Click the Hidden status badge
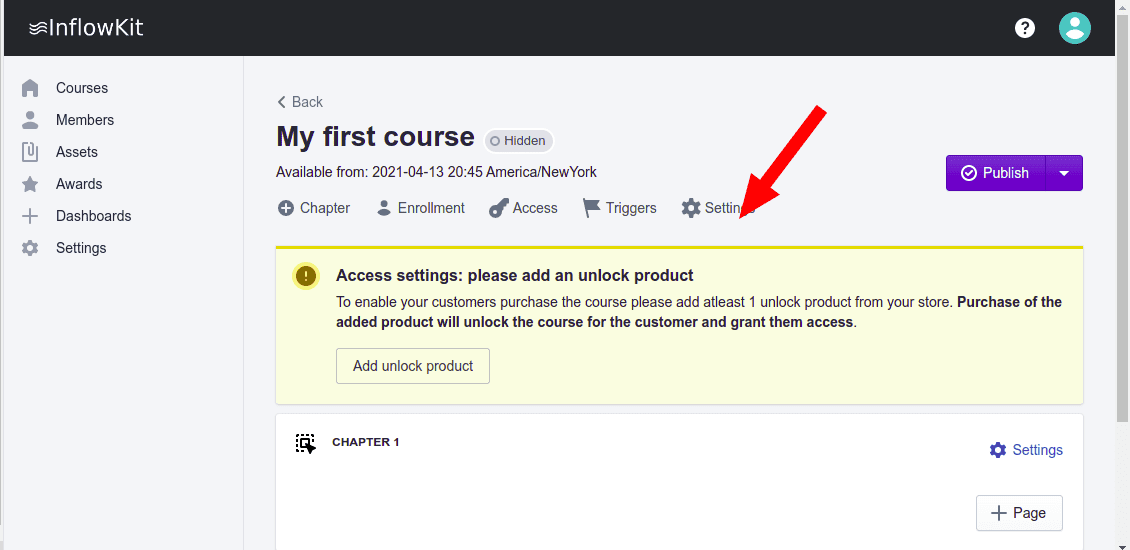1130x550 pixels. (x=518, y=141)
